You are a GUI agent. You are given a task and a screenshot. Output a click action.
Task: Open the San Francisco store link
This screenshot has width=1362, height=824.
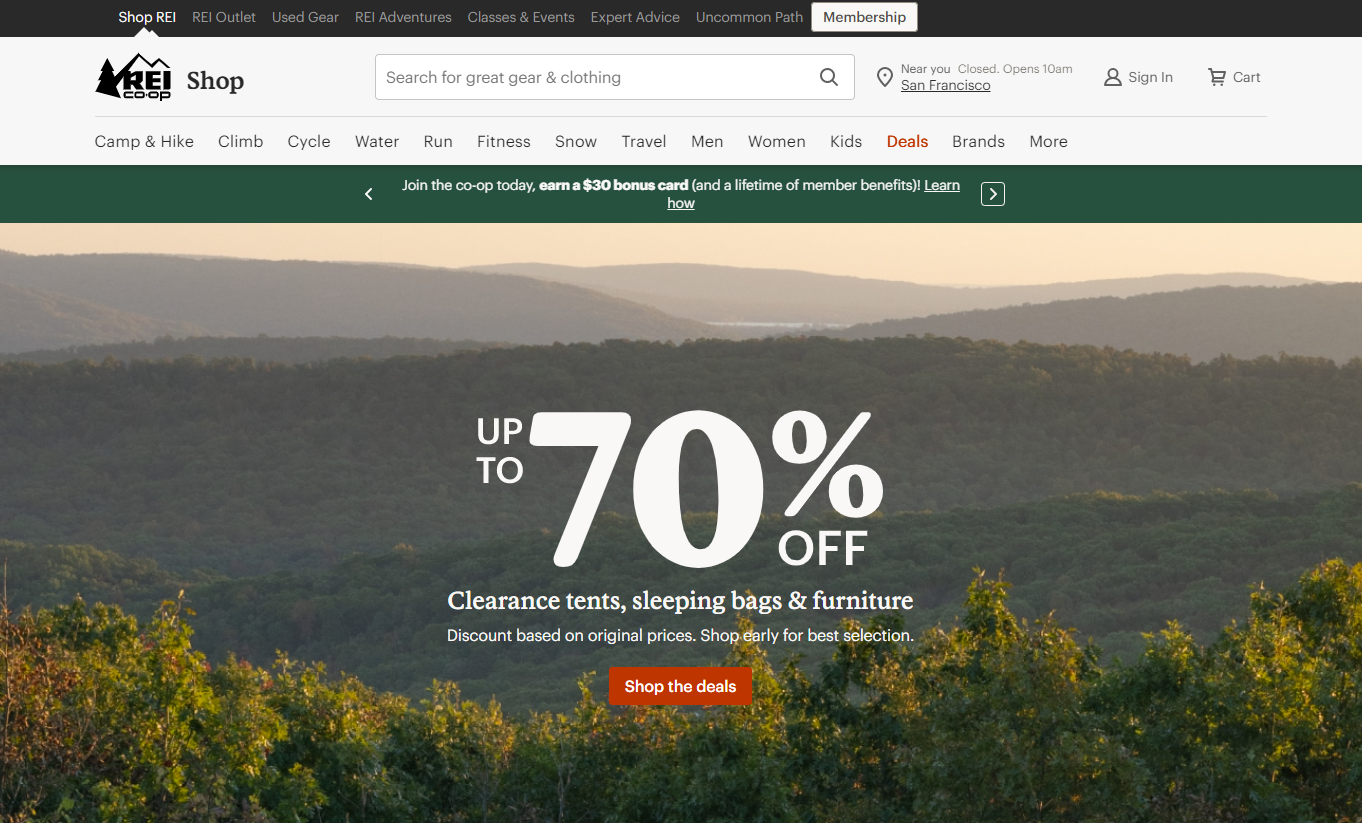pos(945,86)
